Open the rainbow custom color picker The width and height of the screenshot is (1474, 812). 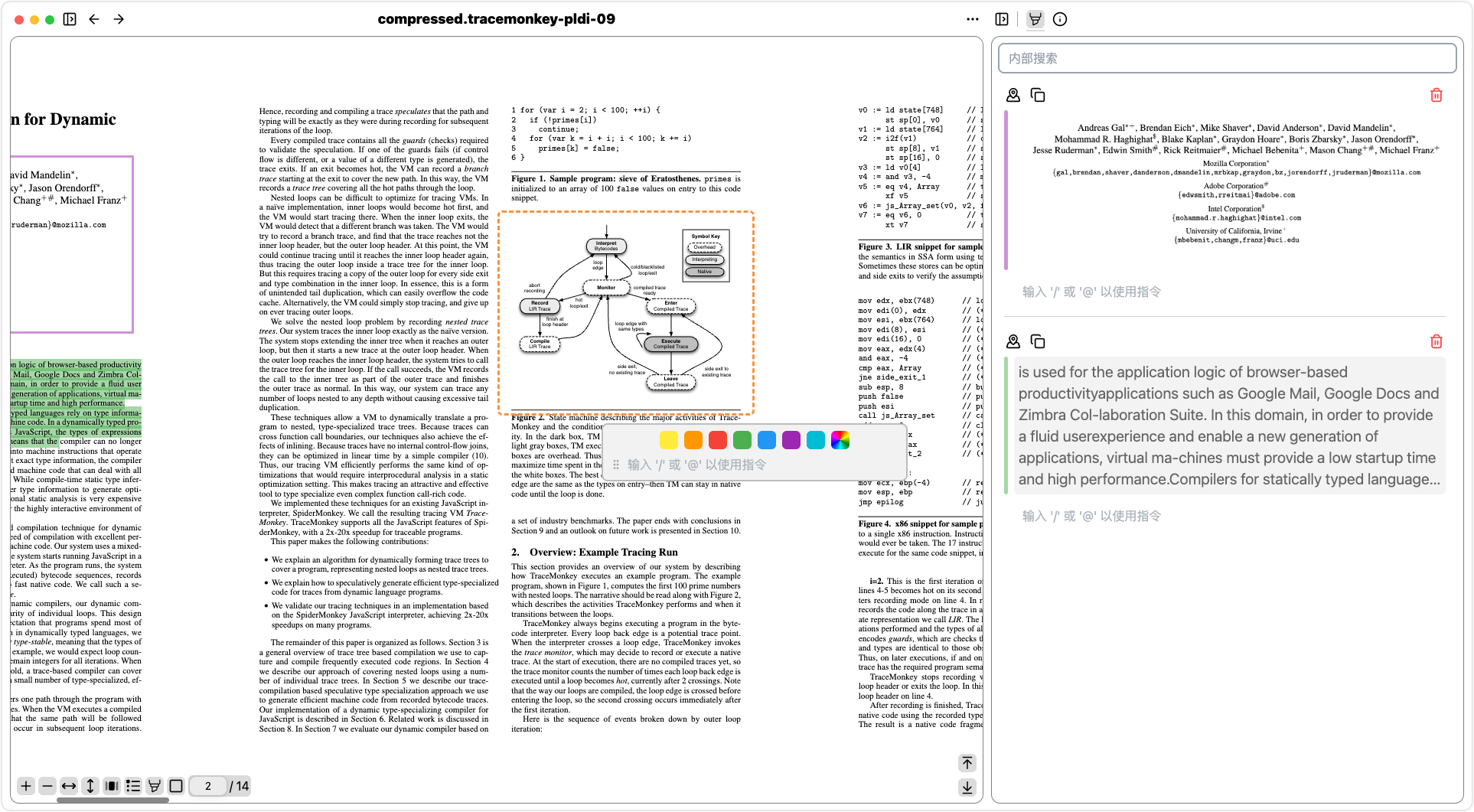[840, 440]
